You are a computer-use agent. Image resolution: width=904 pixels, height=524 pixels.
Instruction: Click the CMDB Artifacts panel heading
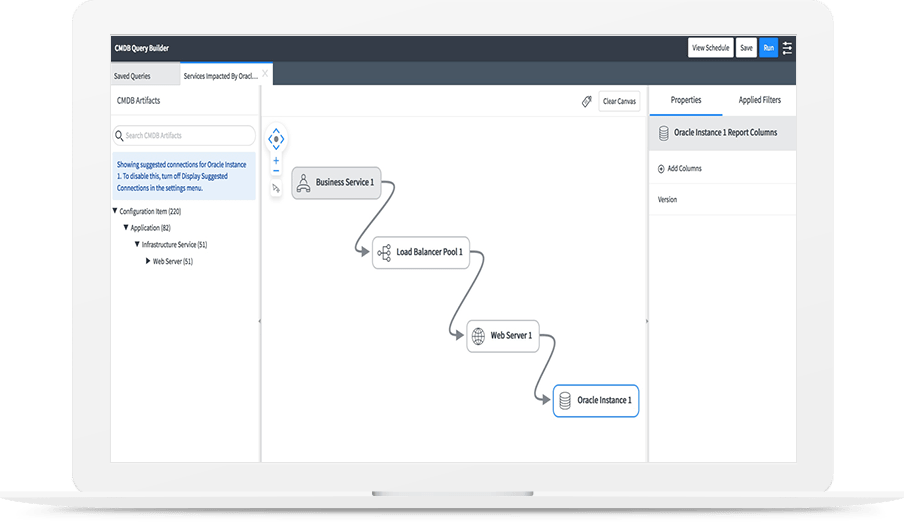pos(138,101)
